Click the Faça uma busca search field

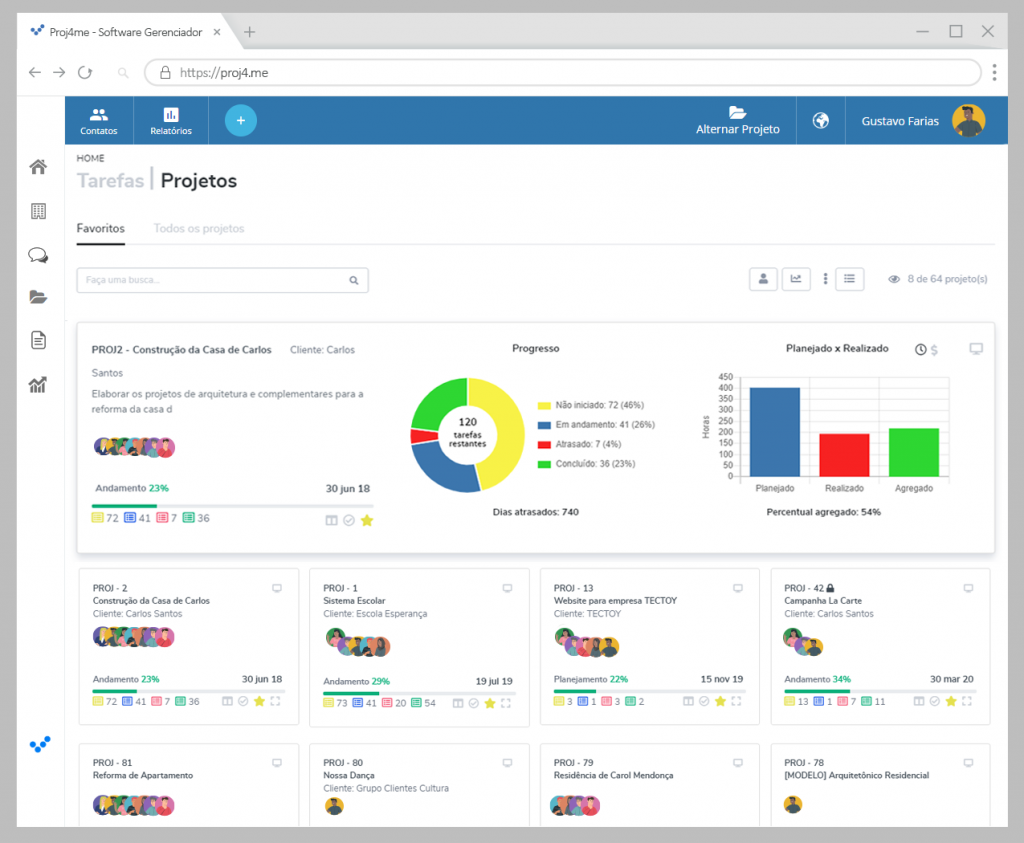[x=222, y=280]
